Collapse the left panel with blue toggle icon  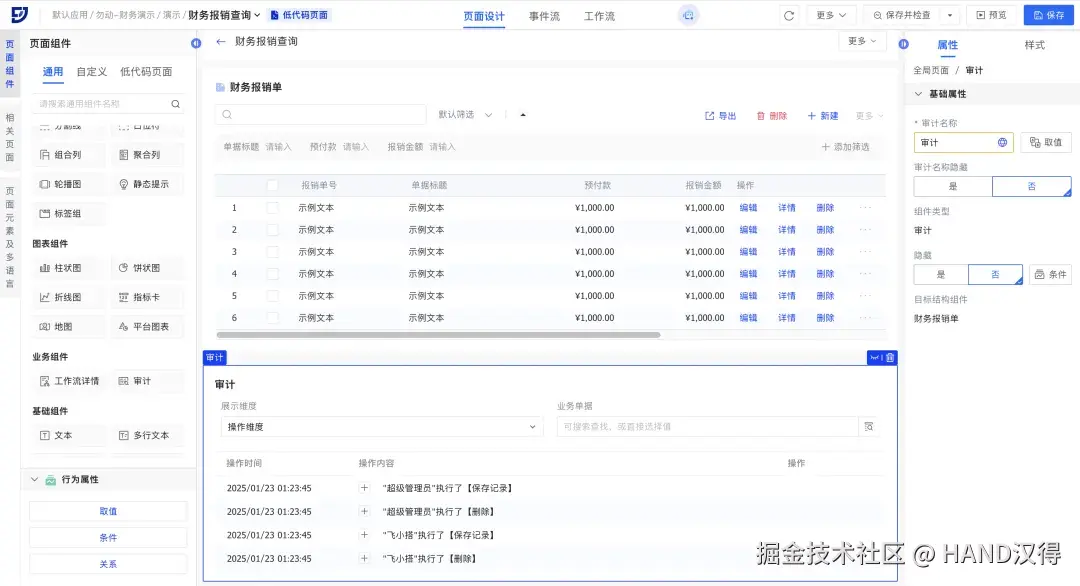click(196, 43)
